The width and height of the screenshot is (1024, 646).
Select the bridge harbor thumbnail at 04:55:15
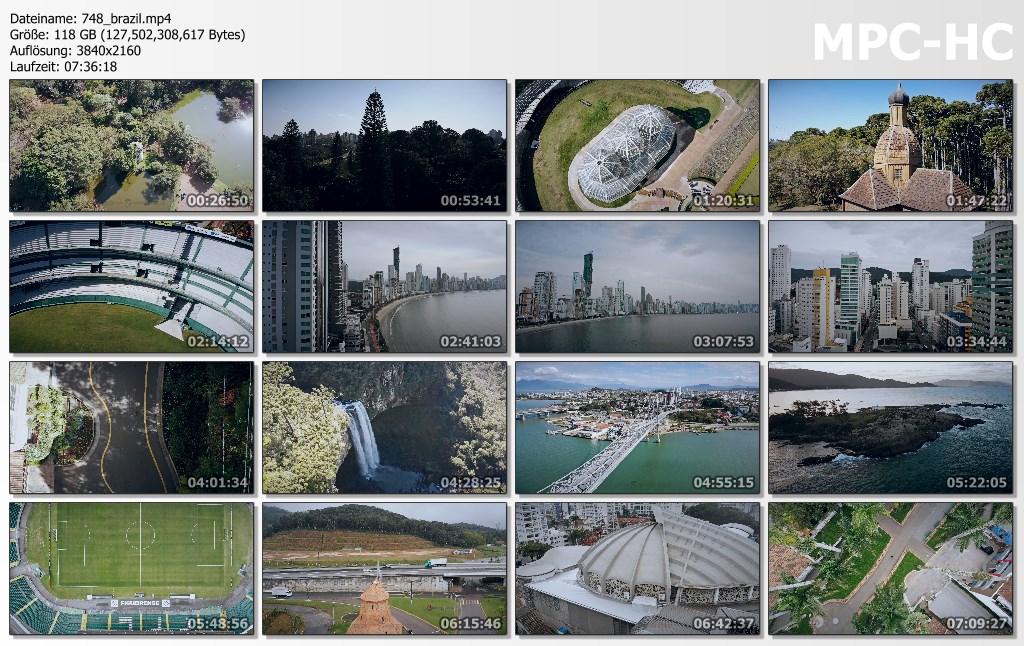click(637, 428)
